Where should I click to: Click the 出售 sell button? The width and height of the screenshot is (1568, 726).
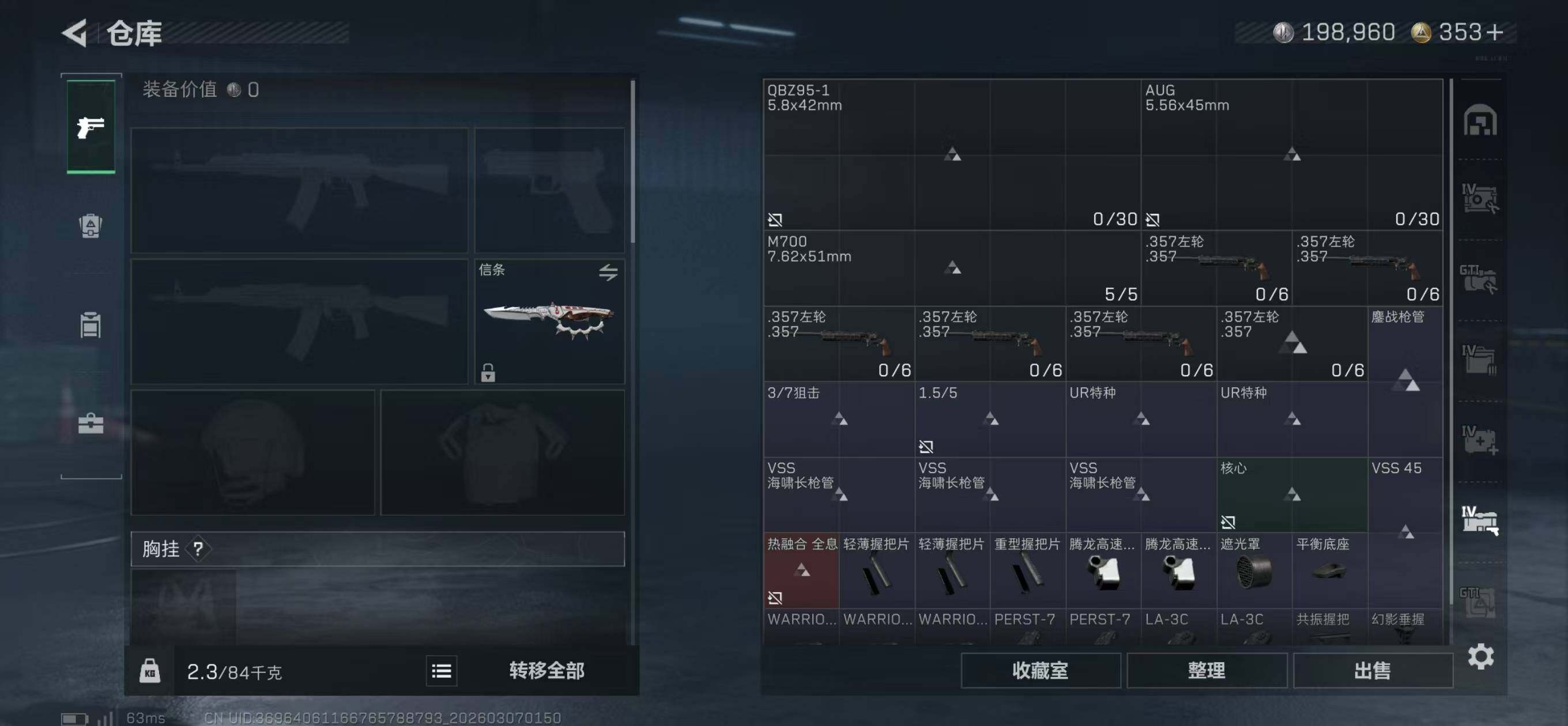coord(1373,671)
